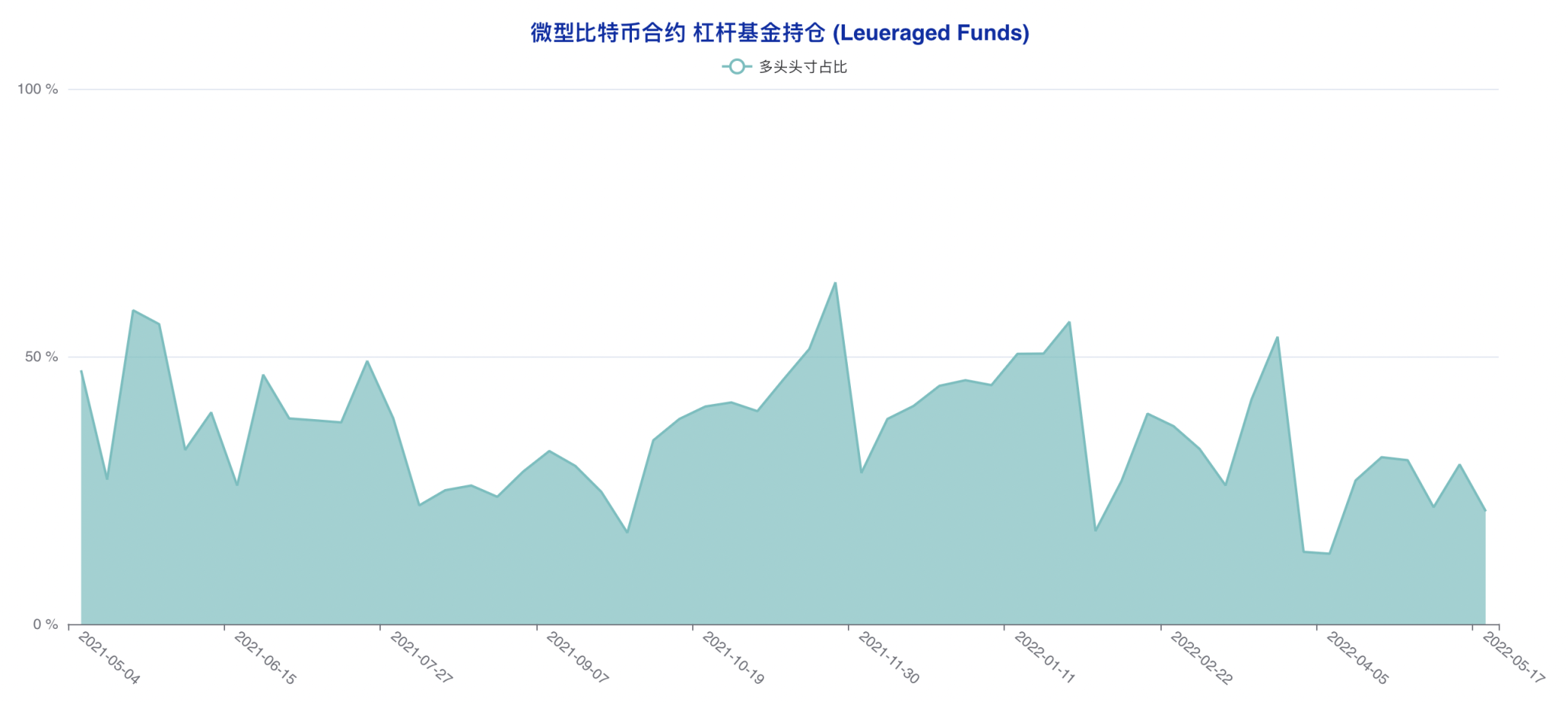
Task: Click the 2022-04-05 date label
Action: (1357, 658)
